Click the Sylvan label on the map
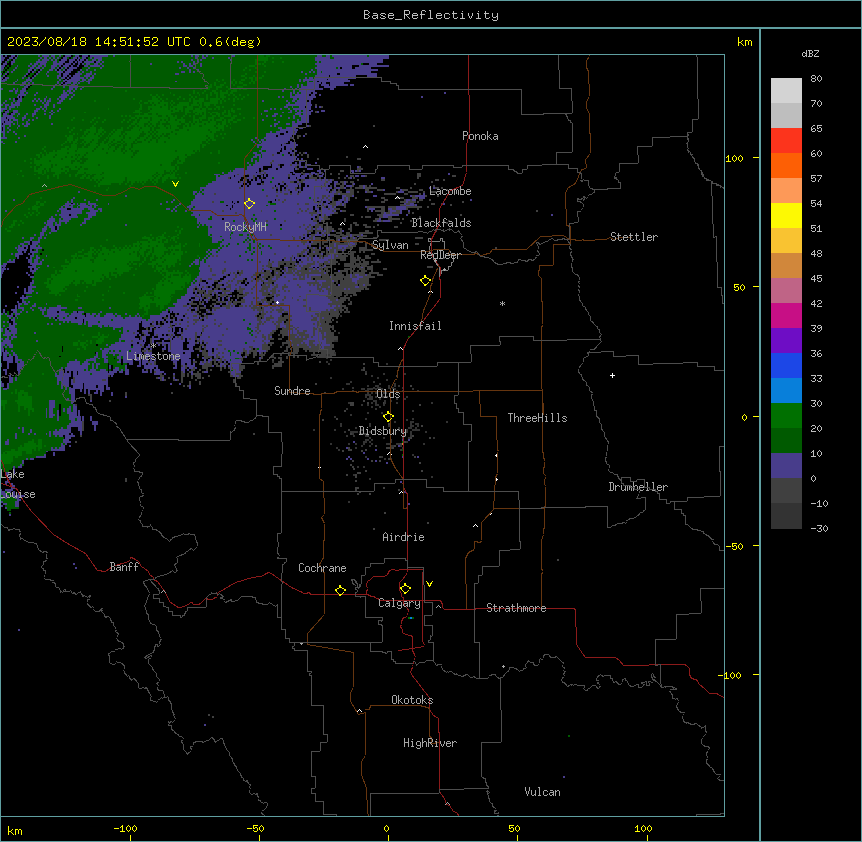Viewport: 862px width, 842px height. pos(390,245)
